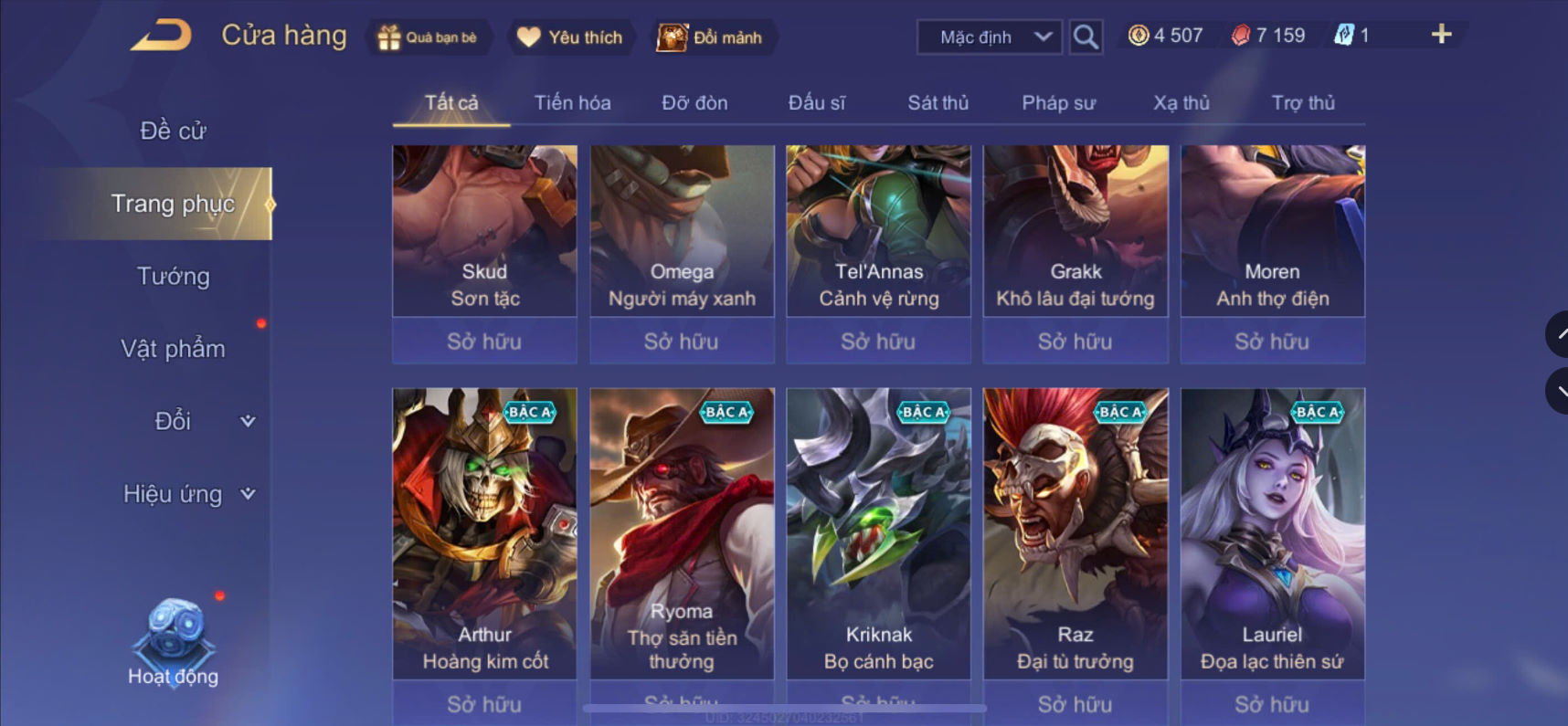Screen dimensions: 1568x726
Task: Open Yêu thích heart favorites
Action: pyautogui.click(x=570, y=37)
